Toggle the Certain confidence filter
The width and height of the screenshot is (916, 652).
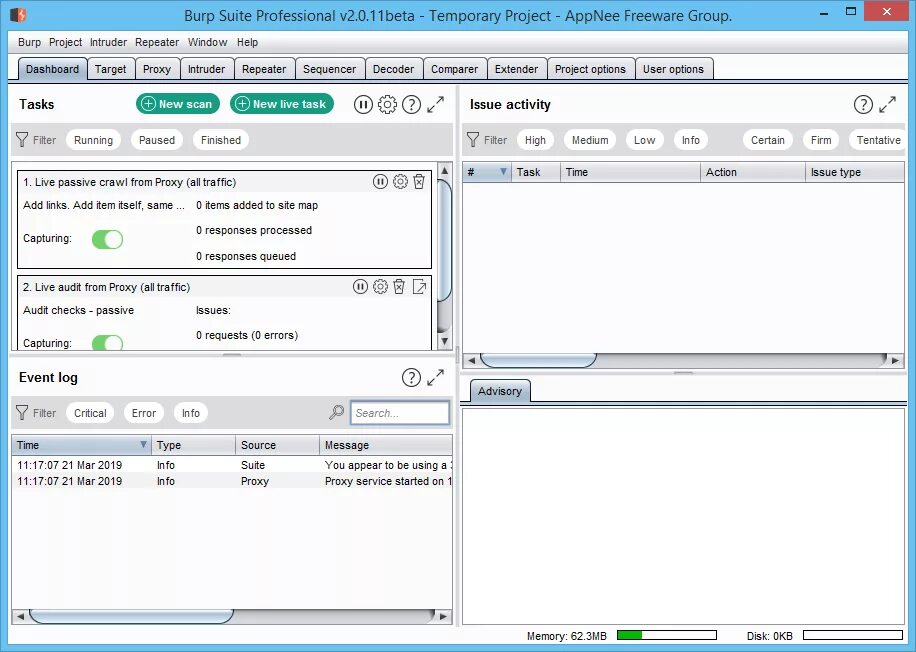(x=768, y=140)
